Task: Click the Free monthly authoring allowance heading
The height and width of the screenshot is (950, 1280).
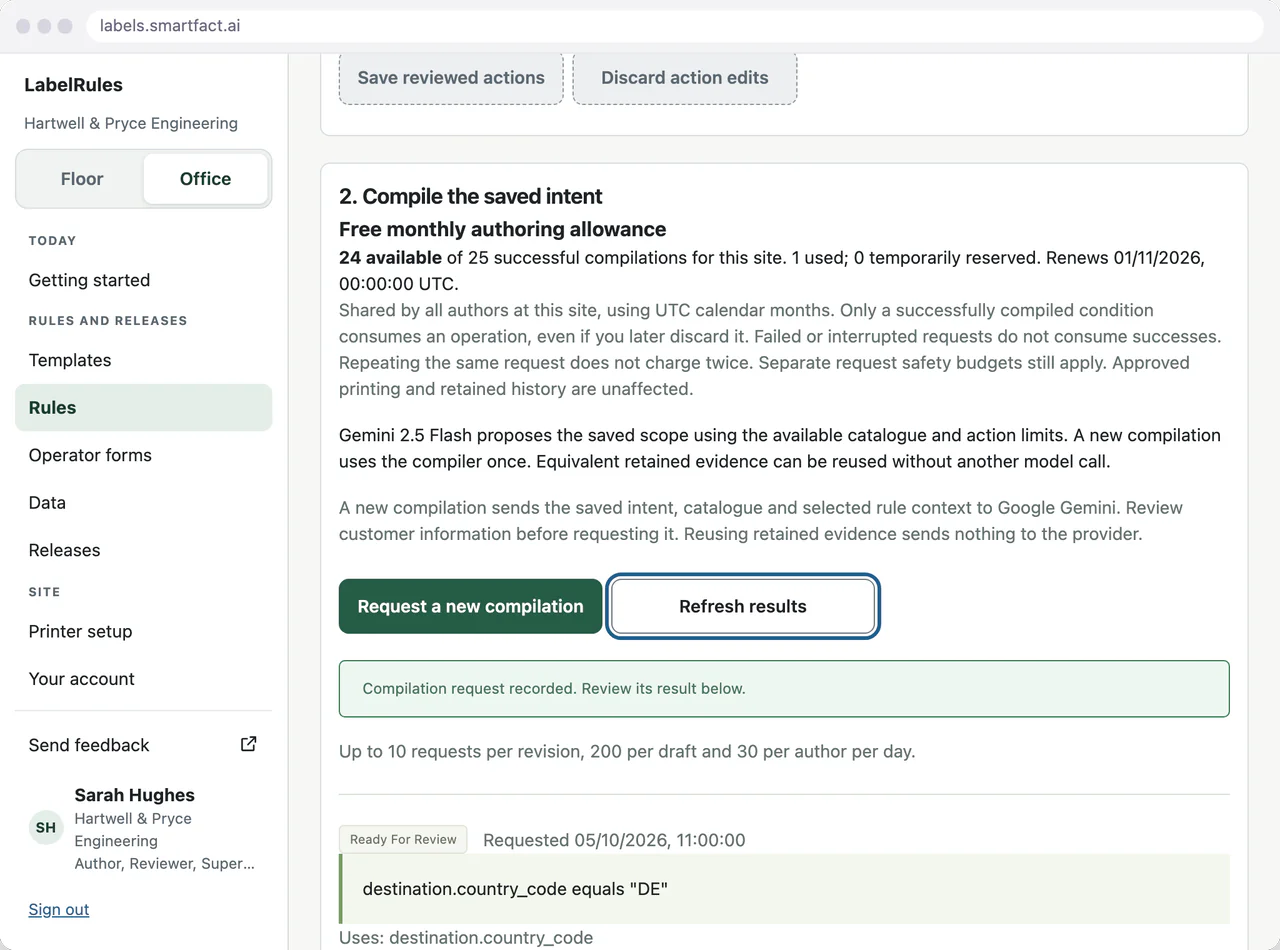Action: point(502,229)
